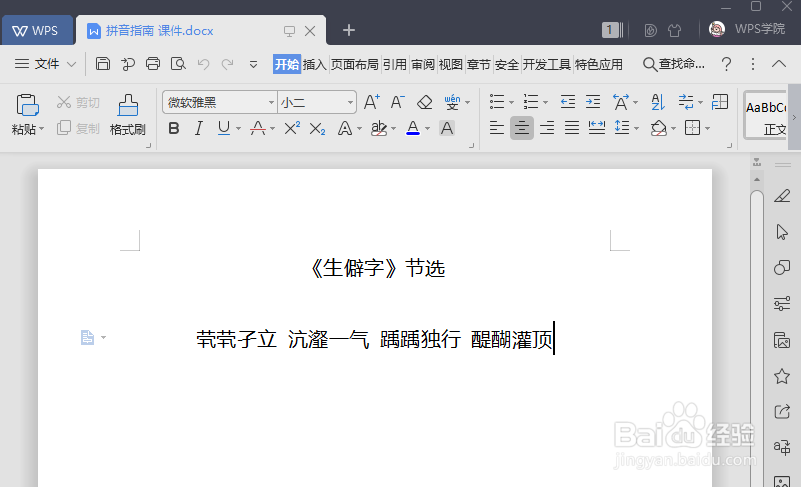Viewport: 801px width, 487px height.
Task: Toggle Subscript X₂
Action: click(x=317, y=129)
